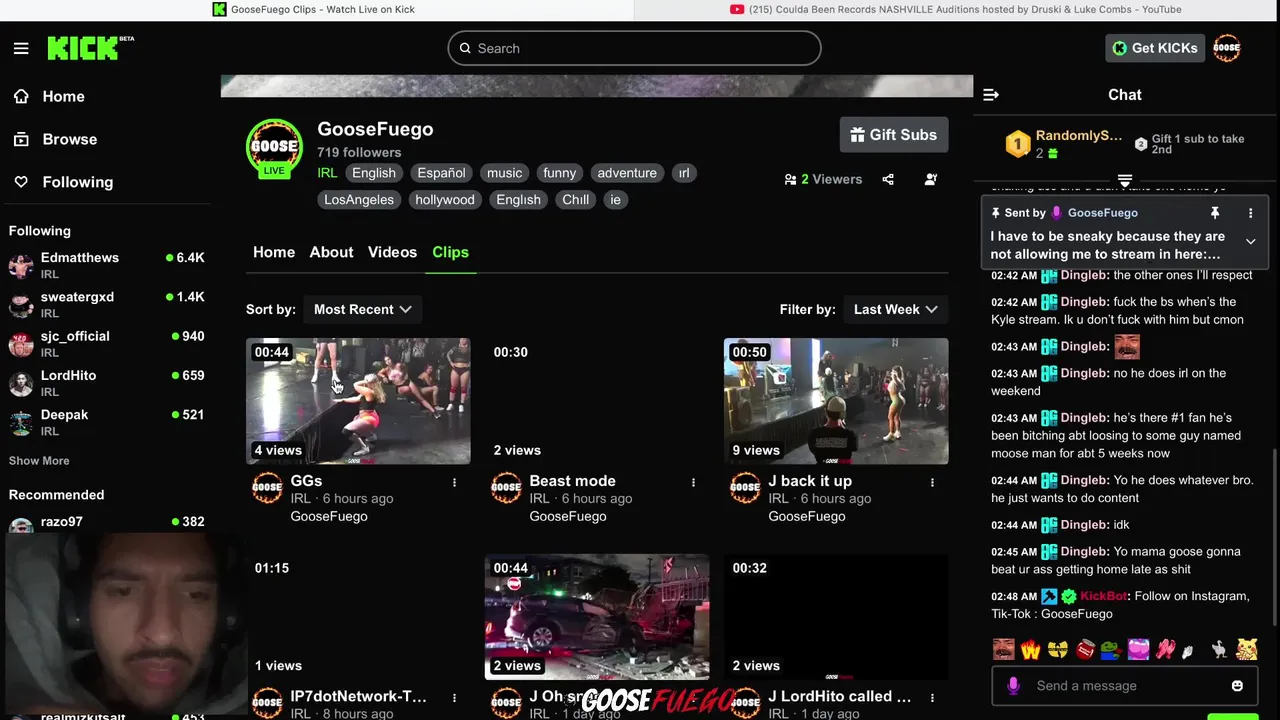
Task: Click GooseFuego sender name in pinned message
Action: (1102, 213)
